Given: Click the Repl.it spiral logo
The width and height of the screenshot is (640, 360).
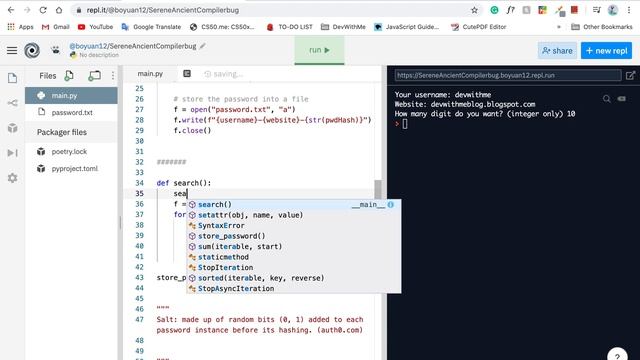Looking at the screenshot, I should pyautogui.click(x=32, y=51).
